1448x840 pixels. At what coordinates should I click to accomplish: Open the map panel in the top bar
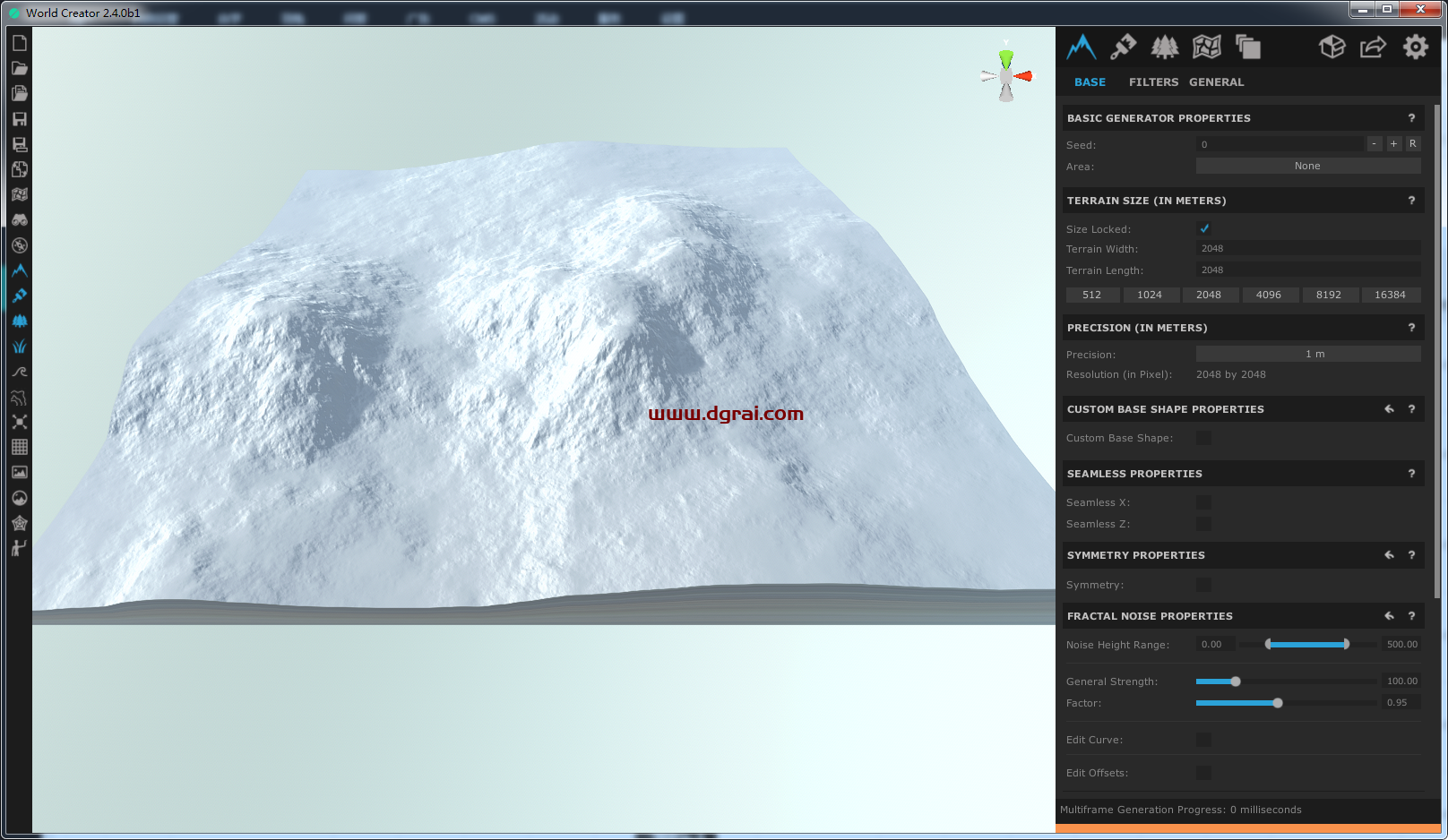tap(1207, 47)
